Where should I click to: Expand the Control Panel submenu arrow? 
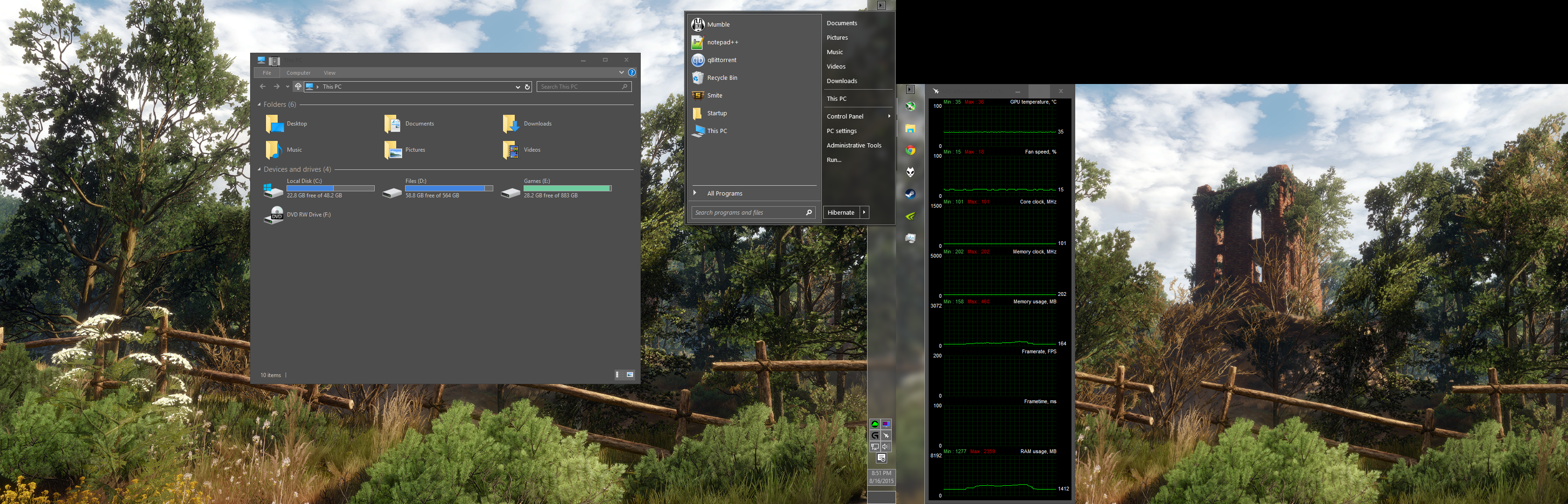tap(889, 116)
